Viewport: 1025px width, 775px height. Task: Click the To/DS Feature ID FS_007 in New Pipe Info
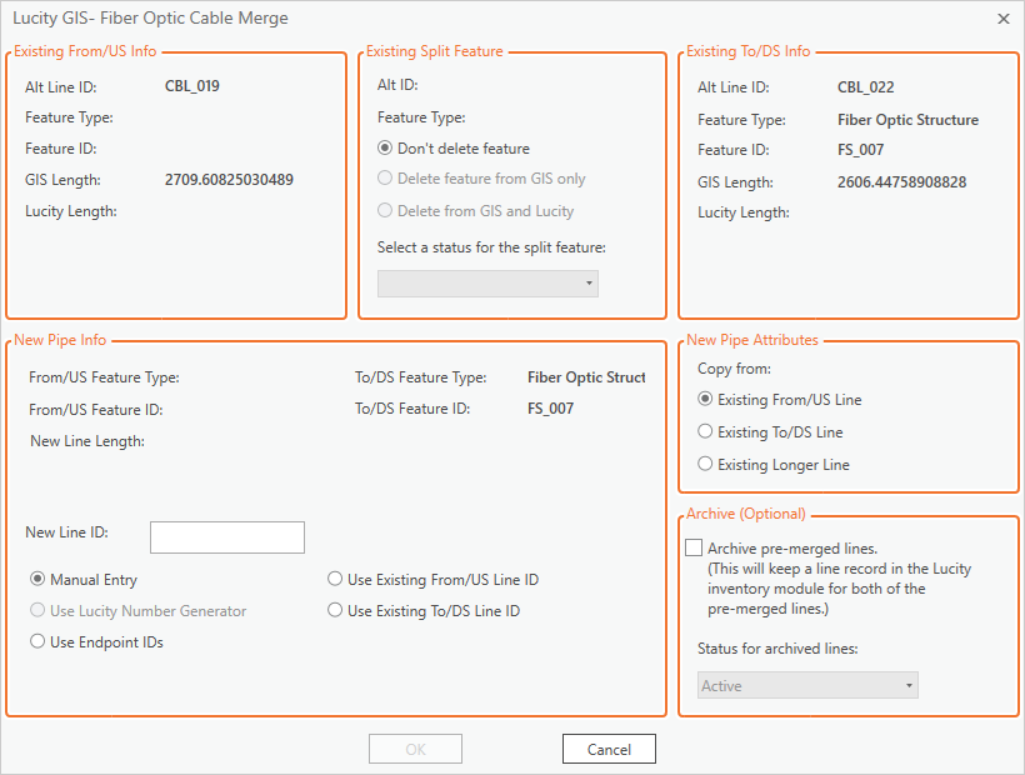550,408
